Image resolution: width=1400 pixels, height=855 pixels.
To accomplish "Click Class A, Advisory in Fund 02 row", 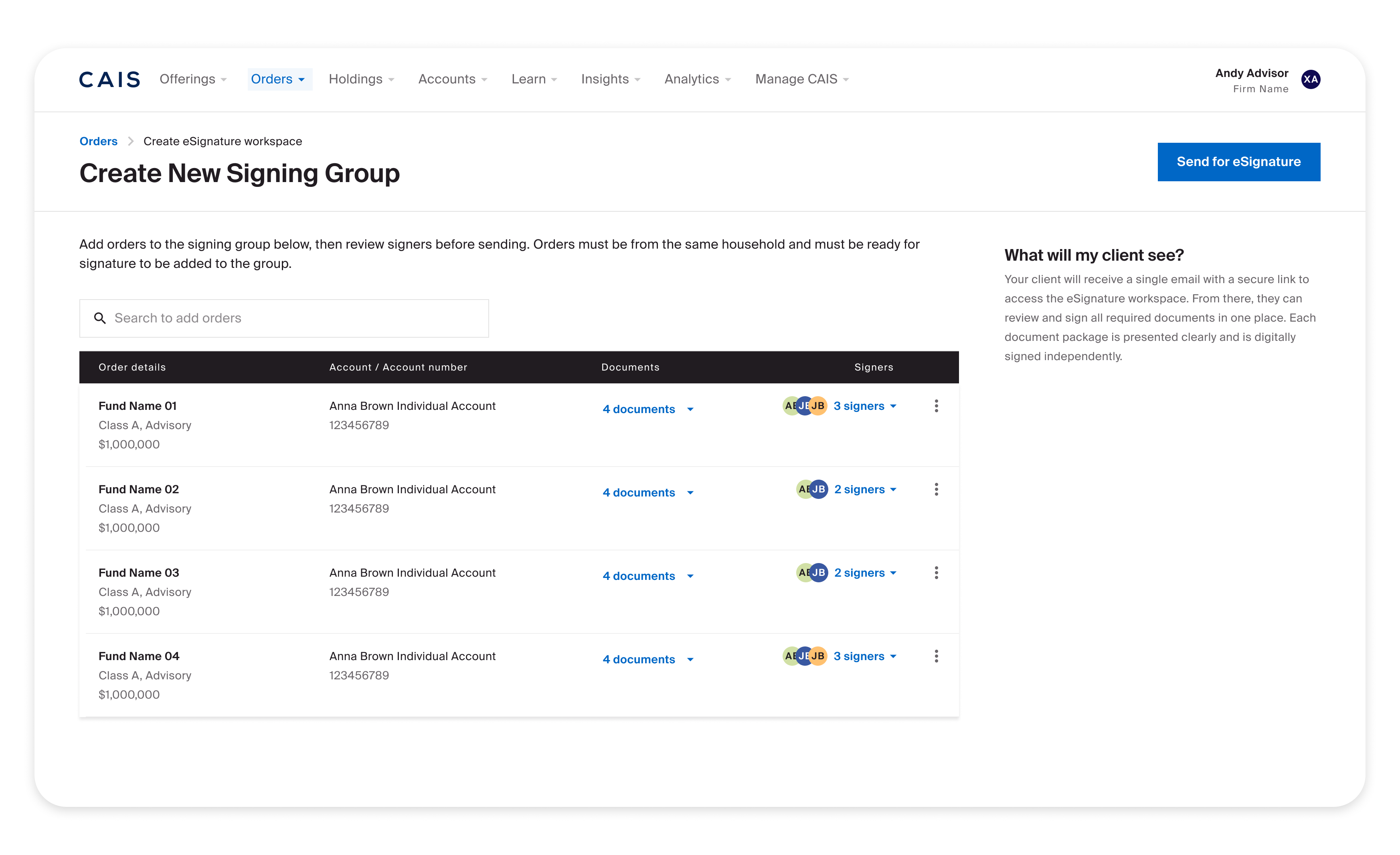I will 145,509.
